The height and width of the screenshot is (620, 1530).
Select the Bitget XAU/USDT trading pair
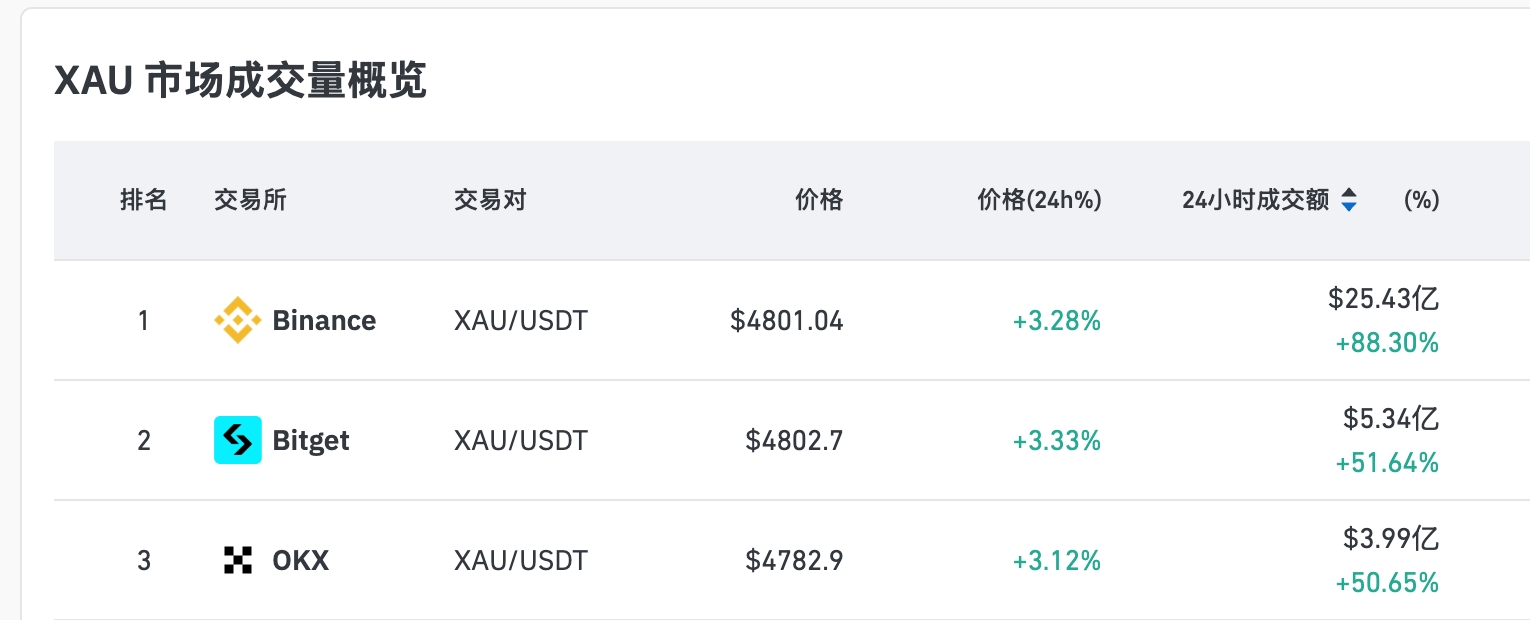(521, 440)
